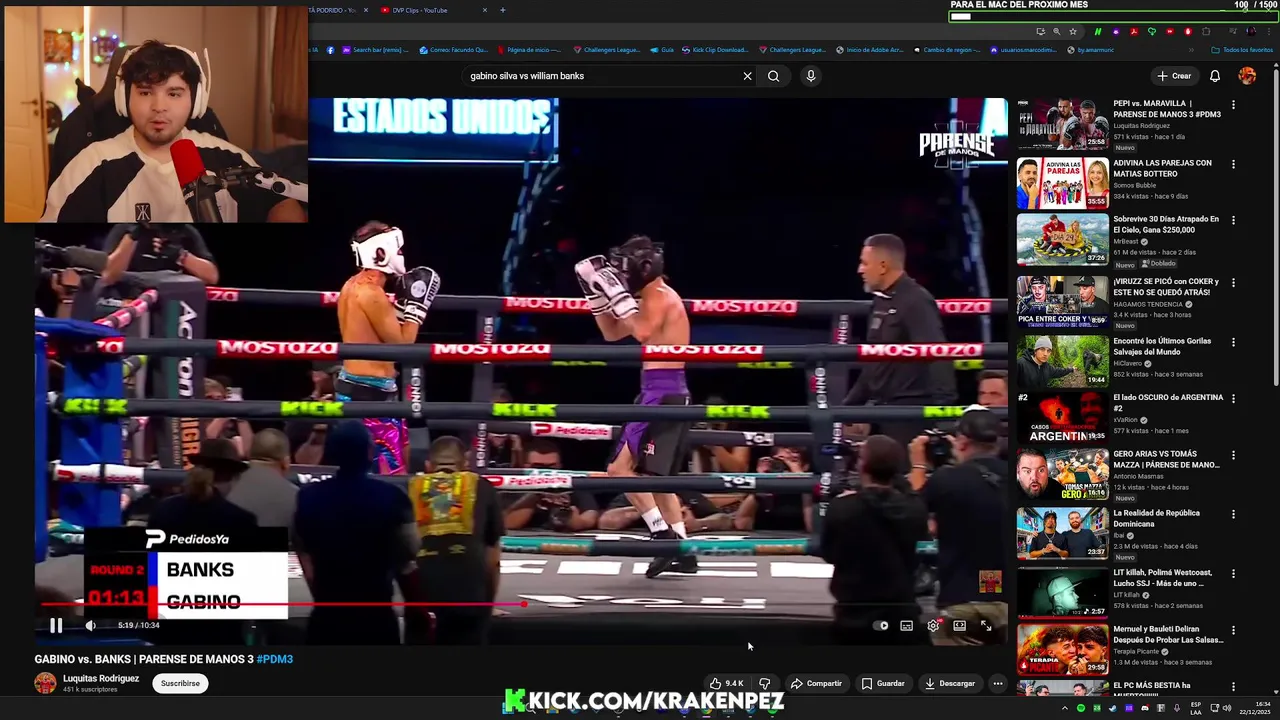Open the notifications bell

pos(1215,76)
